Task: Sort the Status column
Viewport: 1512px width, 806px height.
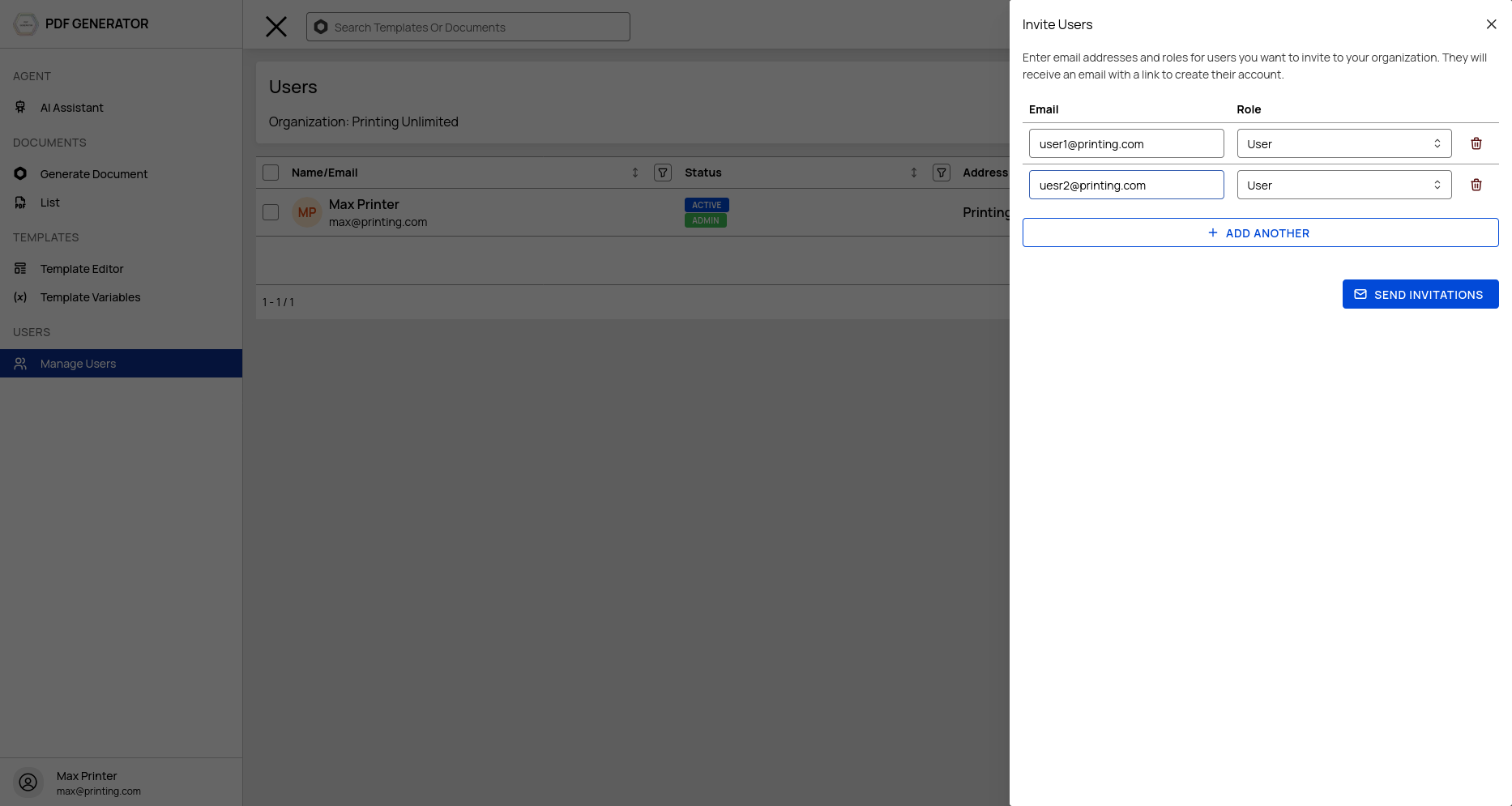Action: point(914,173)
